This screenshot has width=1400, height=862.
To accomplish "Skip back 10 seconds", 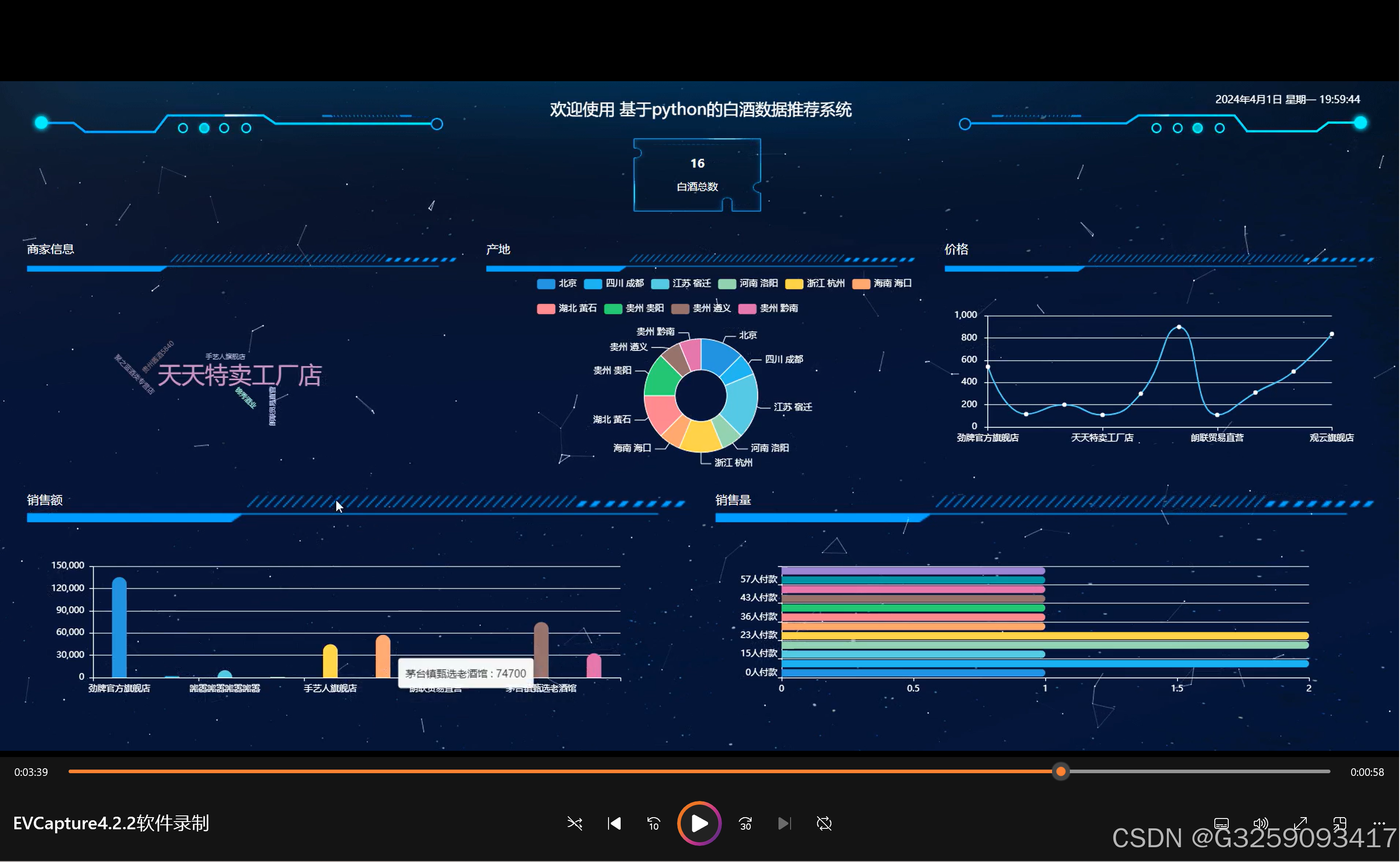I will point(653,823).
